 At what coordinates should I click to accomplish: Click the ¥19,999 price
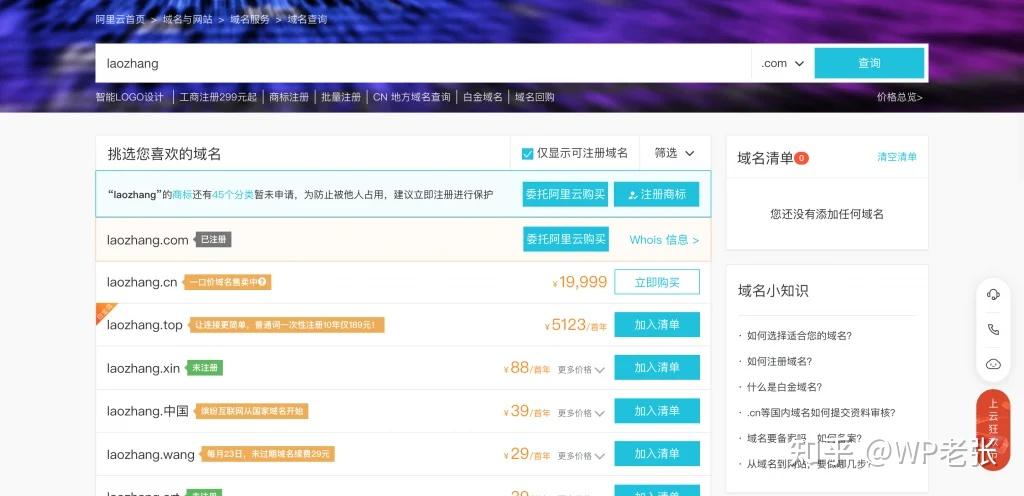pyautogui.click(x=580, y=282)
